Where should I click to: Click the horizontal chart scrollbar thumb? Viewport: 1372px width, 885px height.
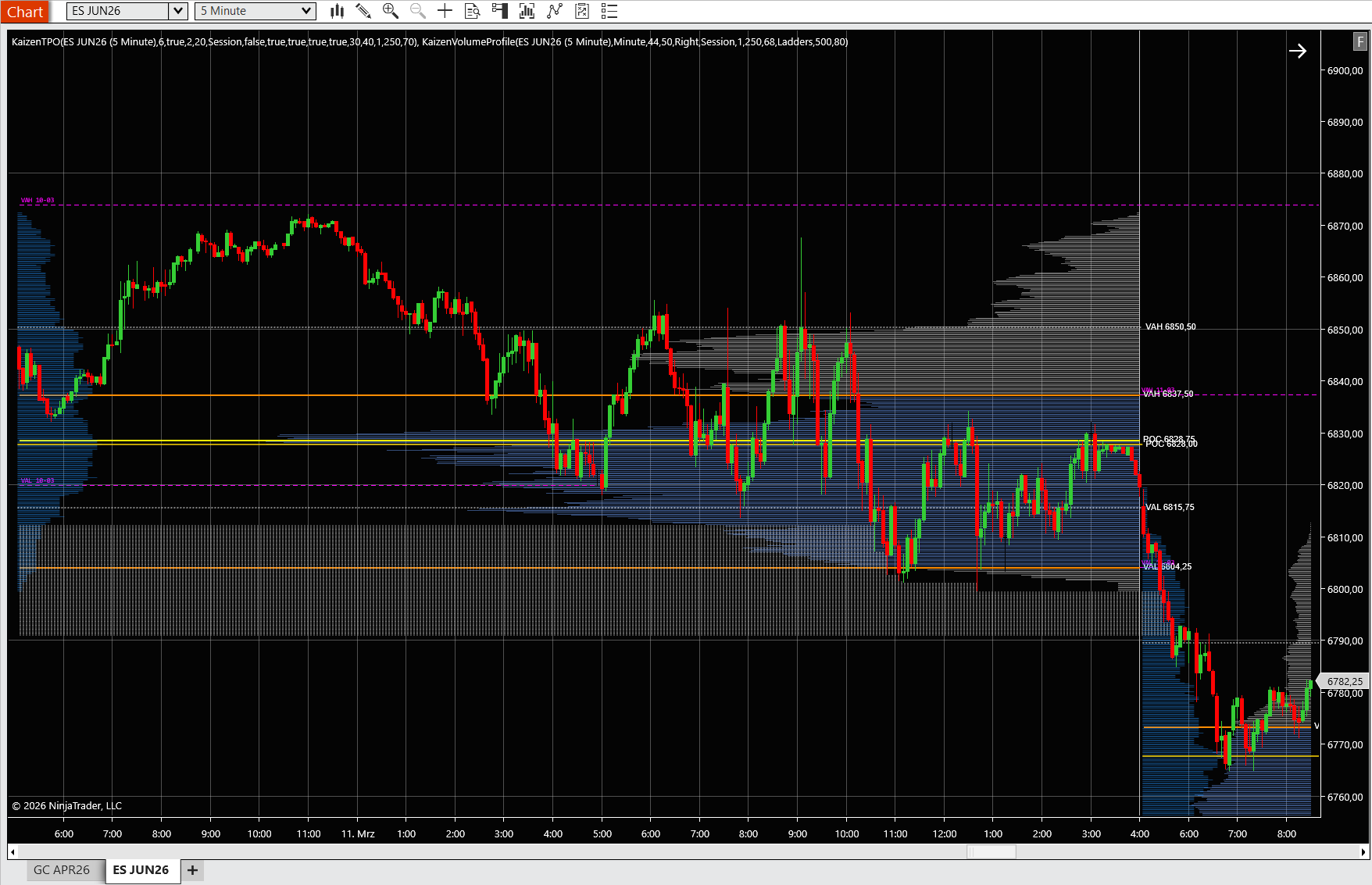[x=991, y=851]
